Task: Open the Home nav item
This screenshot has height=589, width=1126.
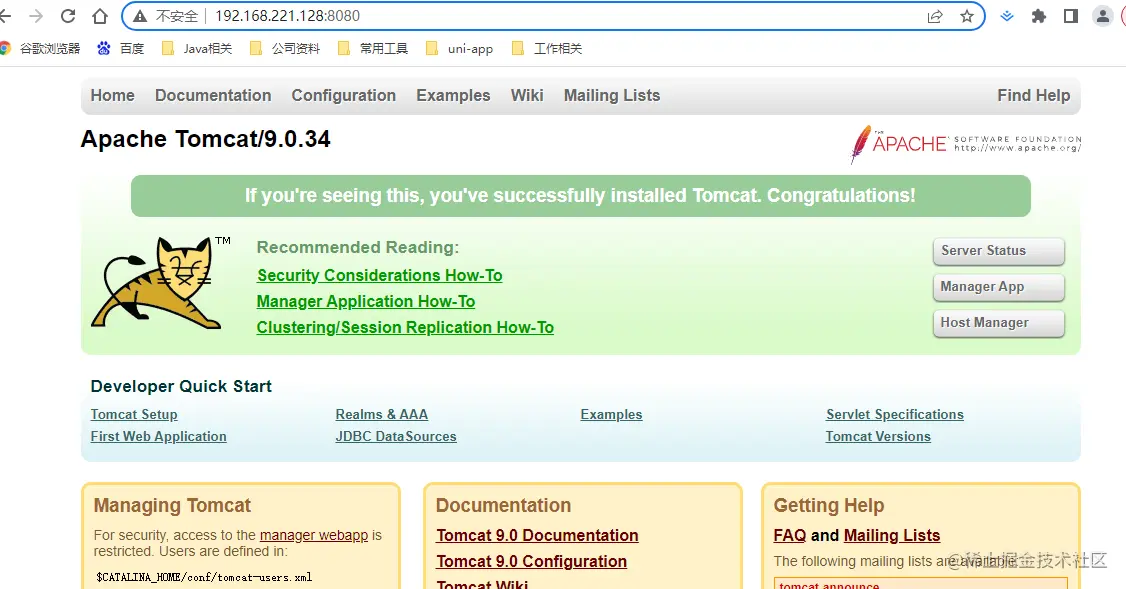Action: coord(113,96)
